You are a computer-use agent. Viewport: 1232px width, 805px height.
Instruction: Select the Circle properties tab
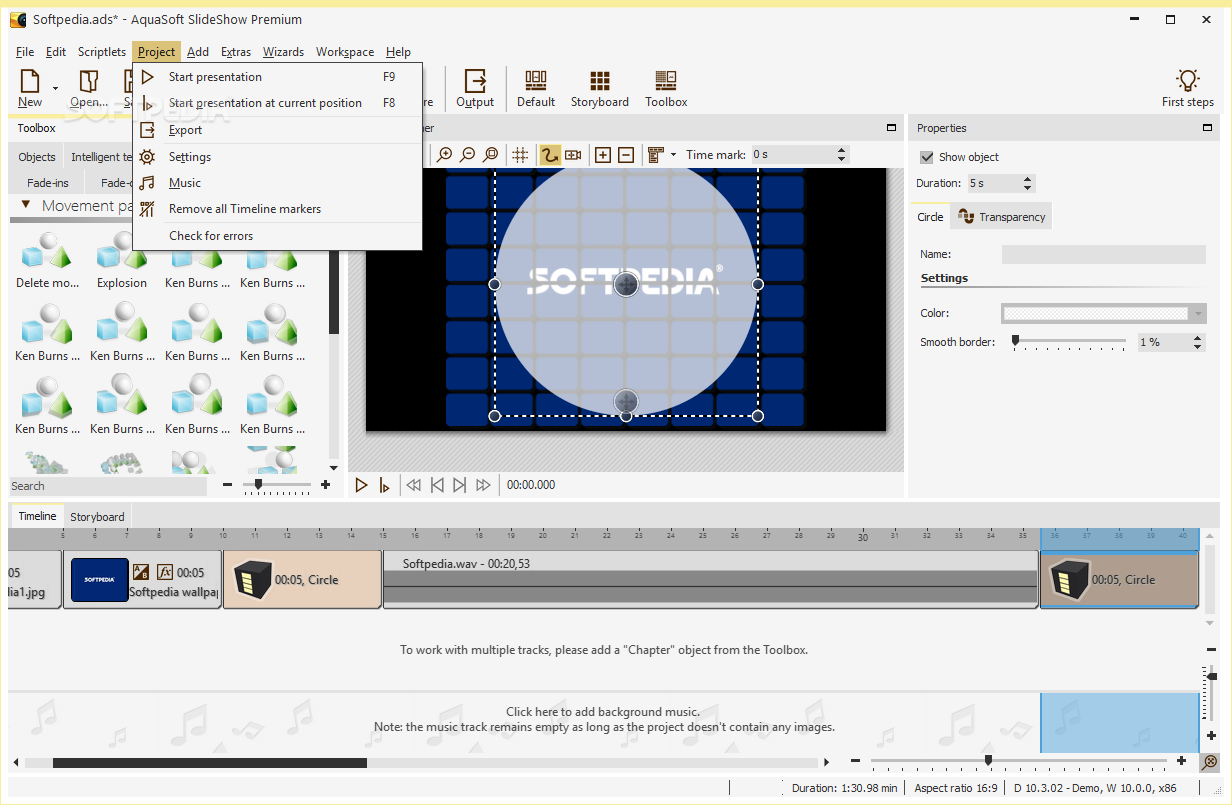click(x=930, y=217)
